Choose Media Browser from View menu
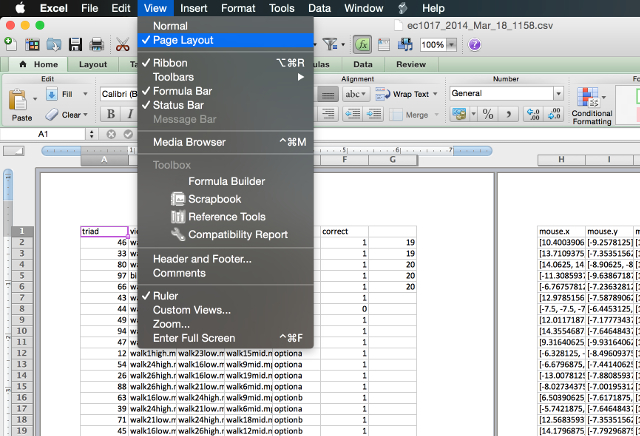The height and width of the screenshot is (436, 640). click(225, 142)
